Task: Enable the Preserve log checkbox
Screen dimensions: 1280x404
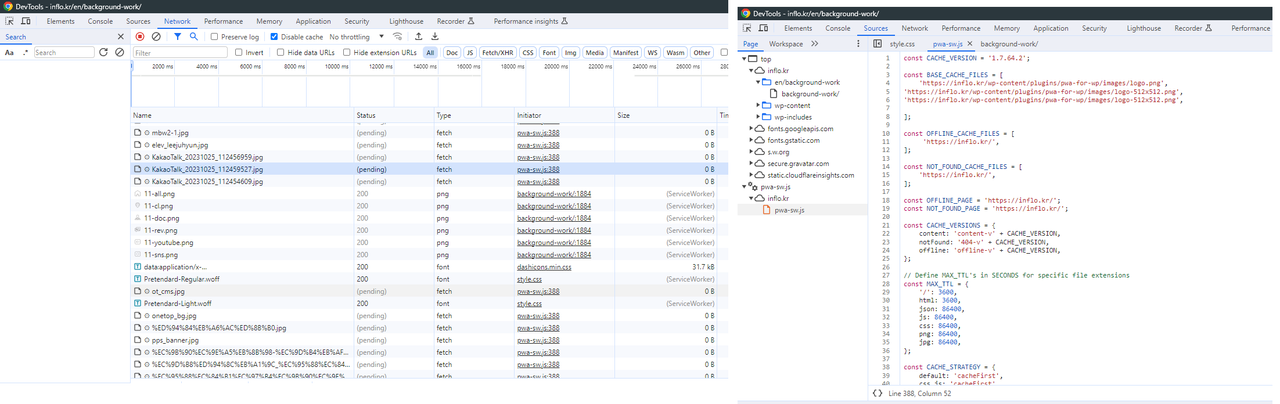Action: 215,37
